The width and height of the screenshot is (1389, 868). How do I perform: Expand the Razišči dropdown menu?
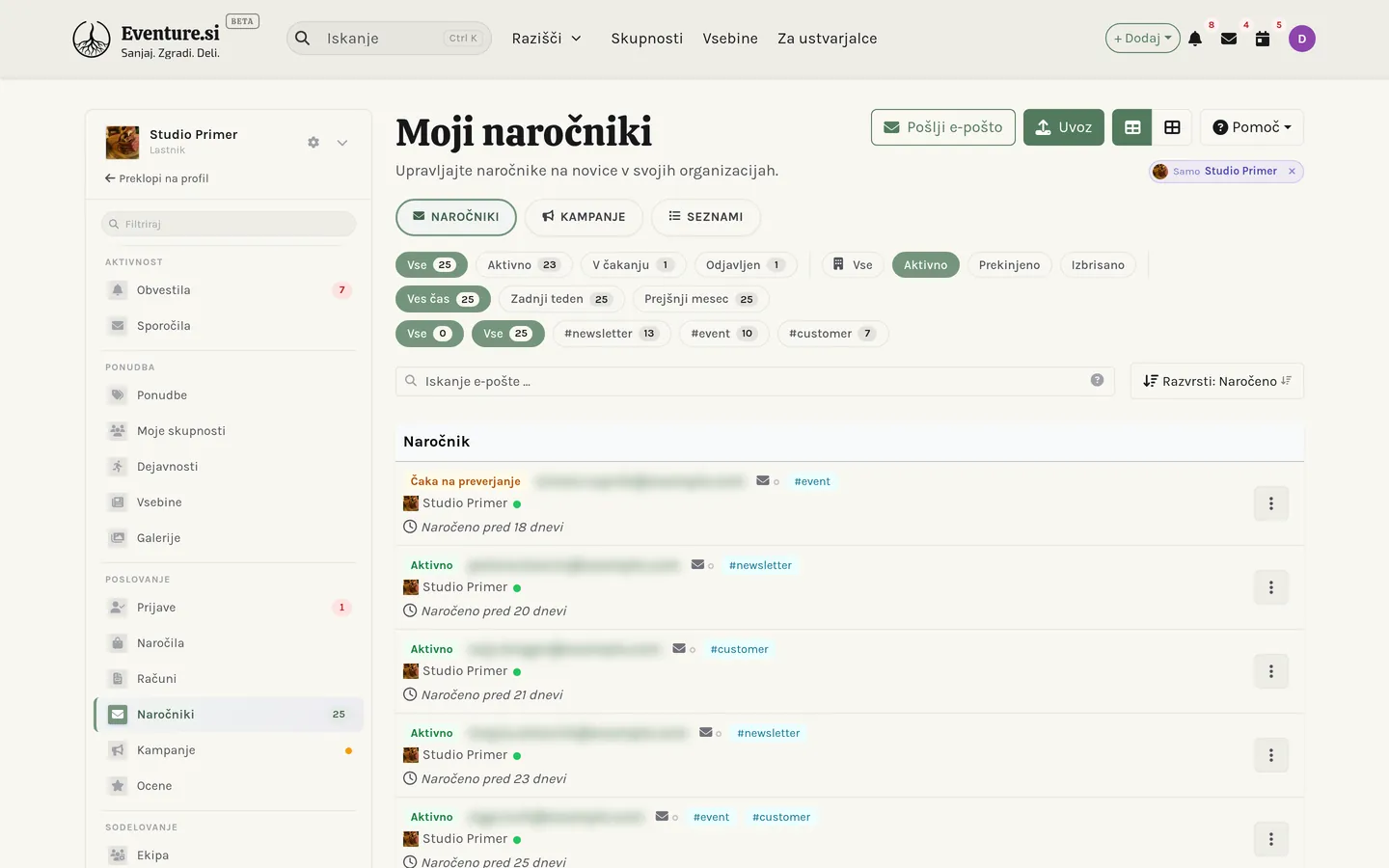pyautogui.click(x=546, y=39)
